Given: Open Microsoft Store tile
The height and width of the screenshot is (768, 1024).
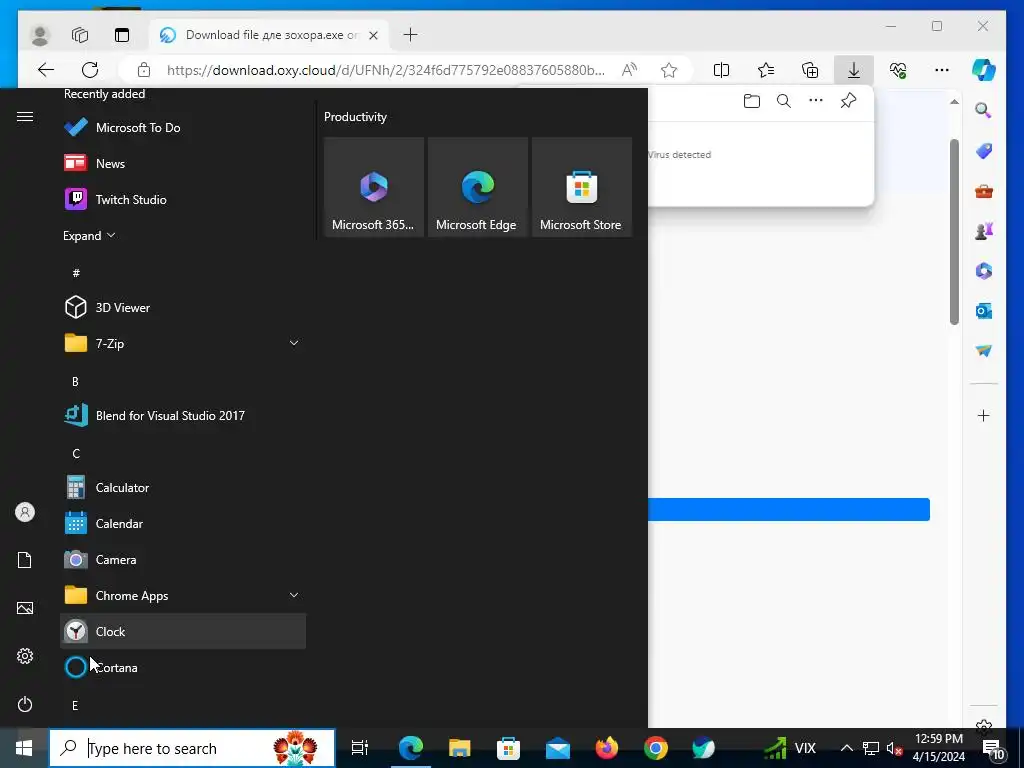Looking at the screenshot, I should [582, 187].
